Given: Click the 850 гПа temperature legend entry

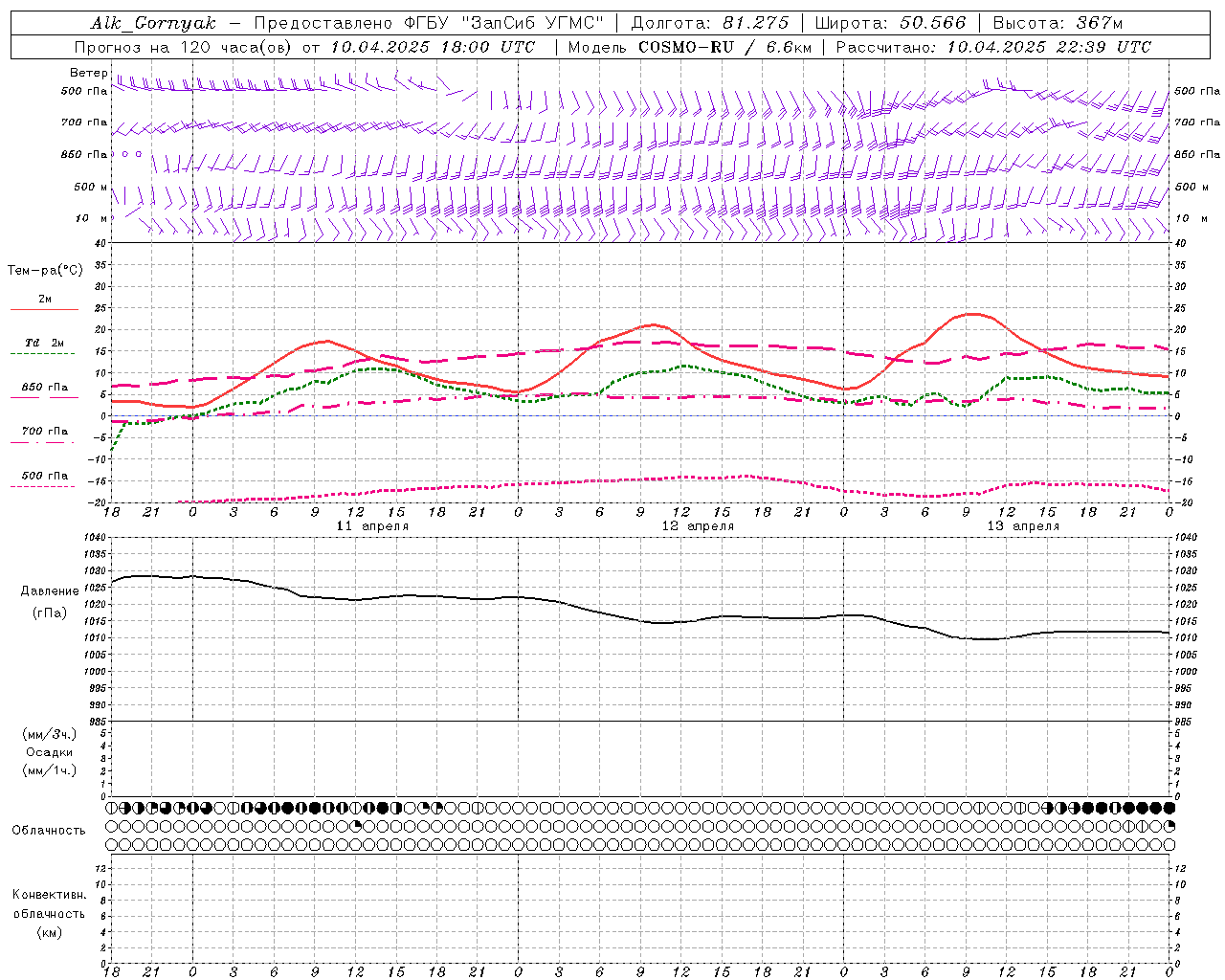Looking at the screenshot, I should pos(44,388).
